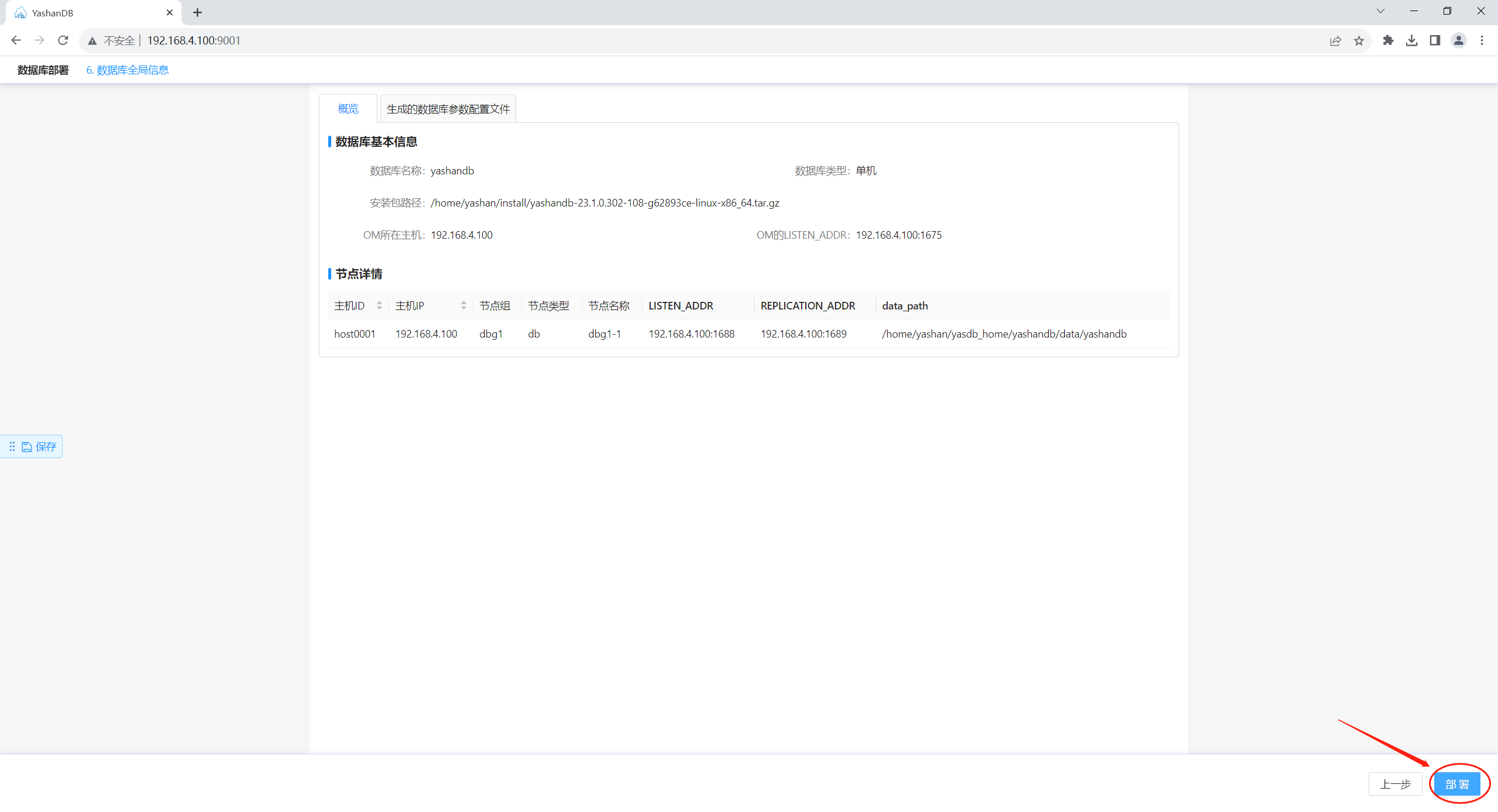Click the 192.168.4.100 host IP cell
The width and height of the screenshot is (1498, 812).
pos(426,333)
